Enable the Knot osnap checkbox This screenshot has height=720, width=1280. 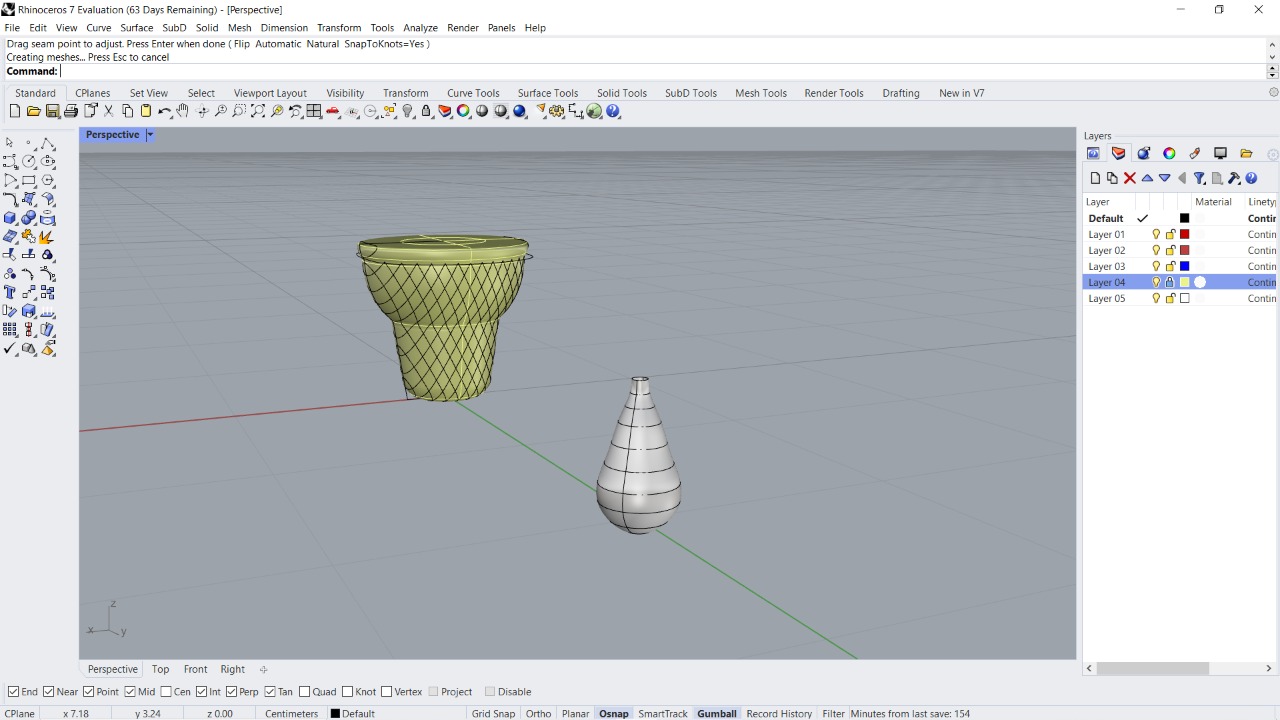(x=348, y=692)
